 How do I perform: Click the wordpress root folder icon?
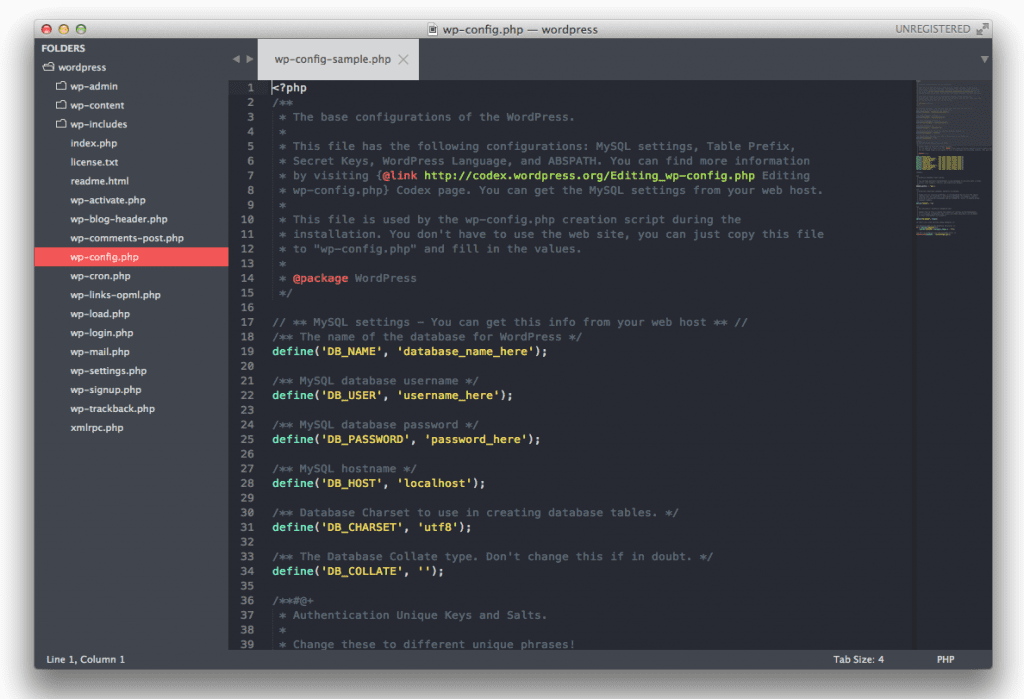[49, 67]
